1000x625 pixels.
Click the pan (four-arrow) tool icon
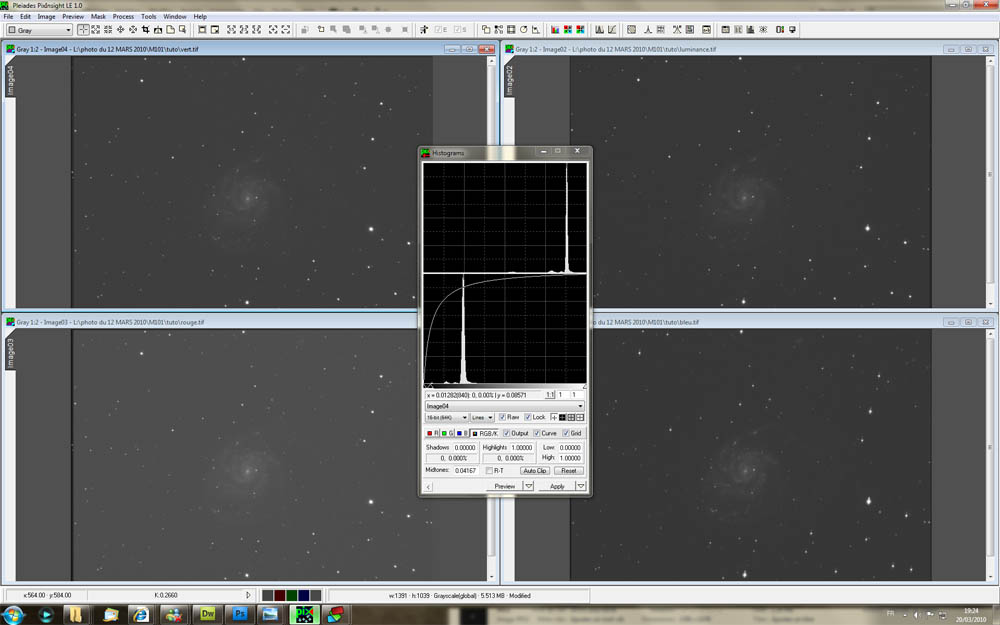121,30
